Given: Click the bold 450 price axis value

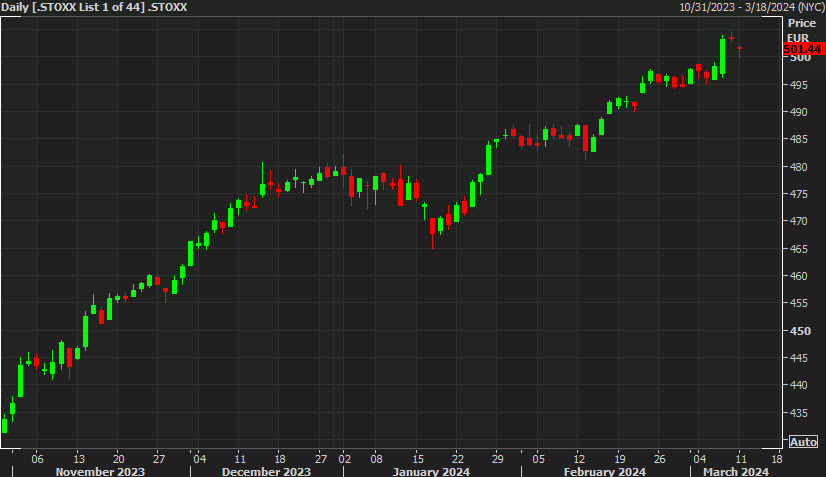Looking at the screenshot, I should pyautogui.click(x=800, y=331).
